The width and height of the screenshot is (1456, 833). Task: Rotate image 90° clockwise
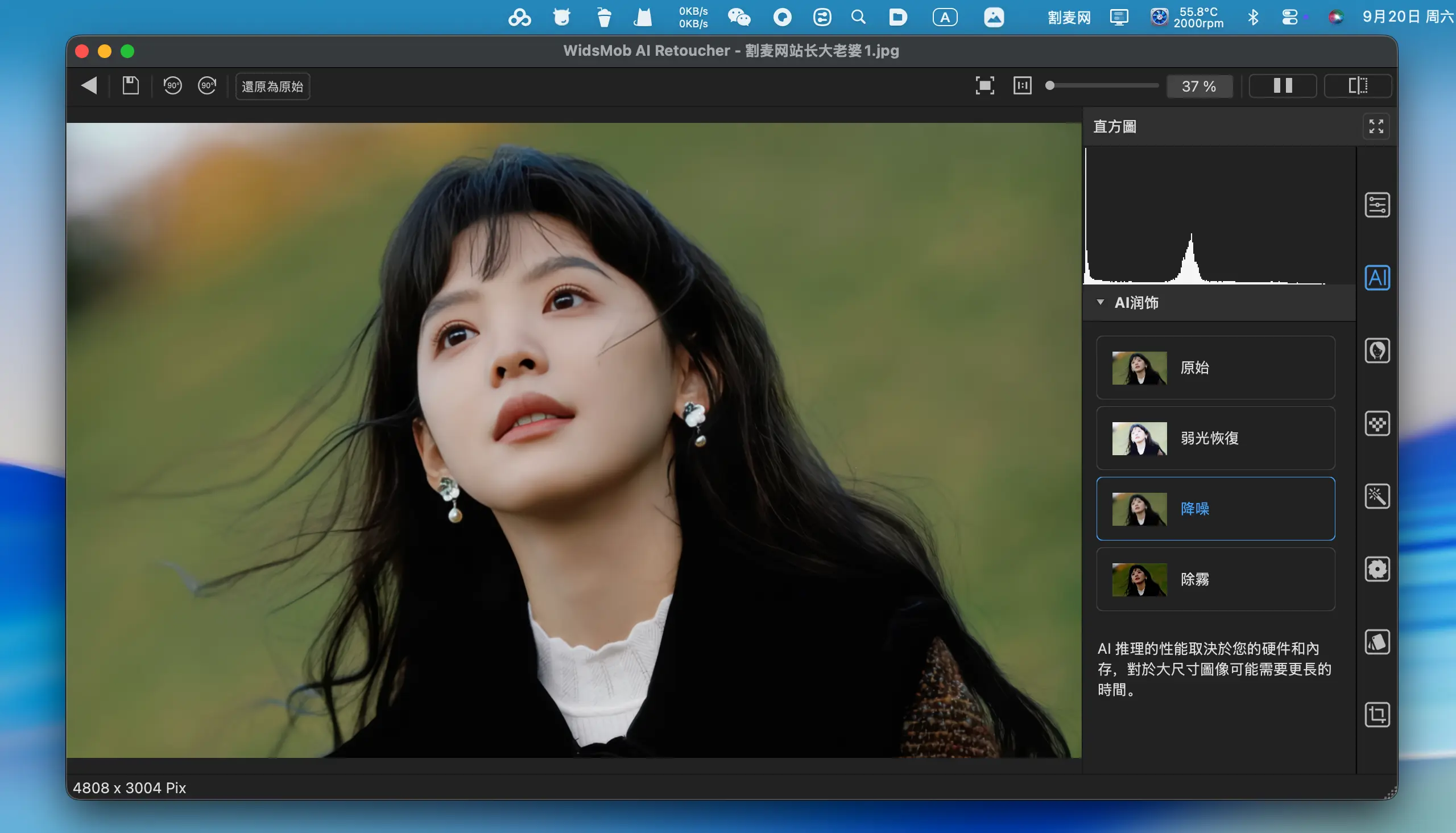point(207,86)
